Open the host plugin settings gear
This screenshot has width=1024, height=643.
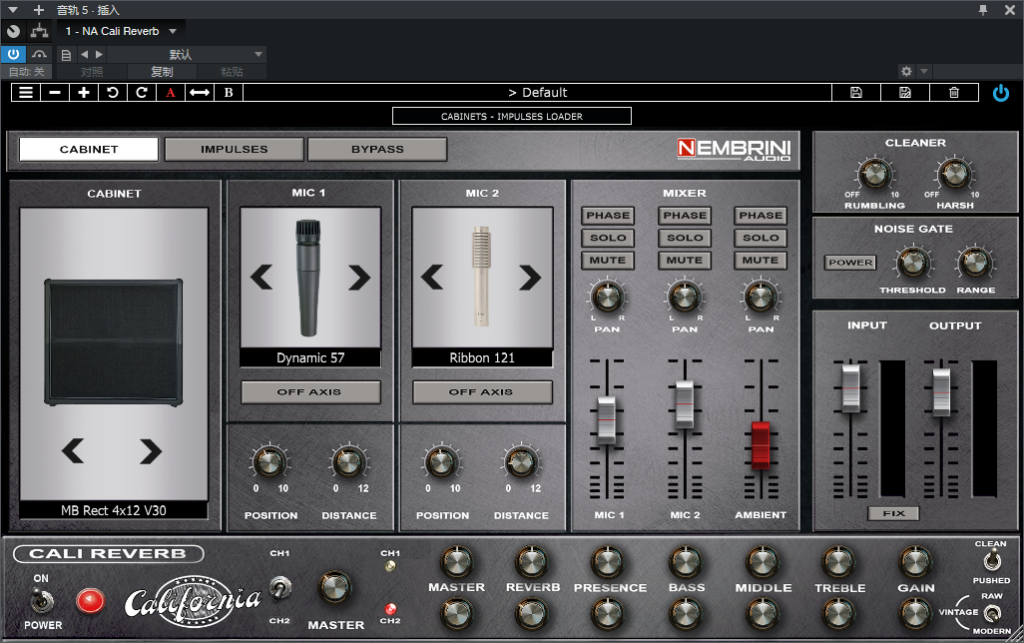[x=906, y=71]
